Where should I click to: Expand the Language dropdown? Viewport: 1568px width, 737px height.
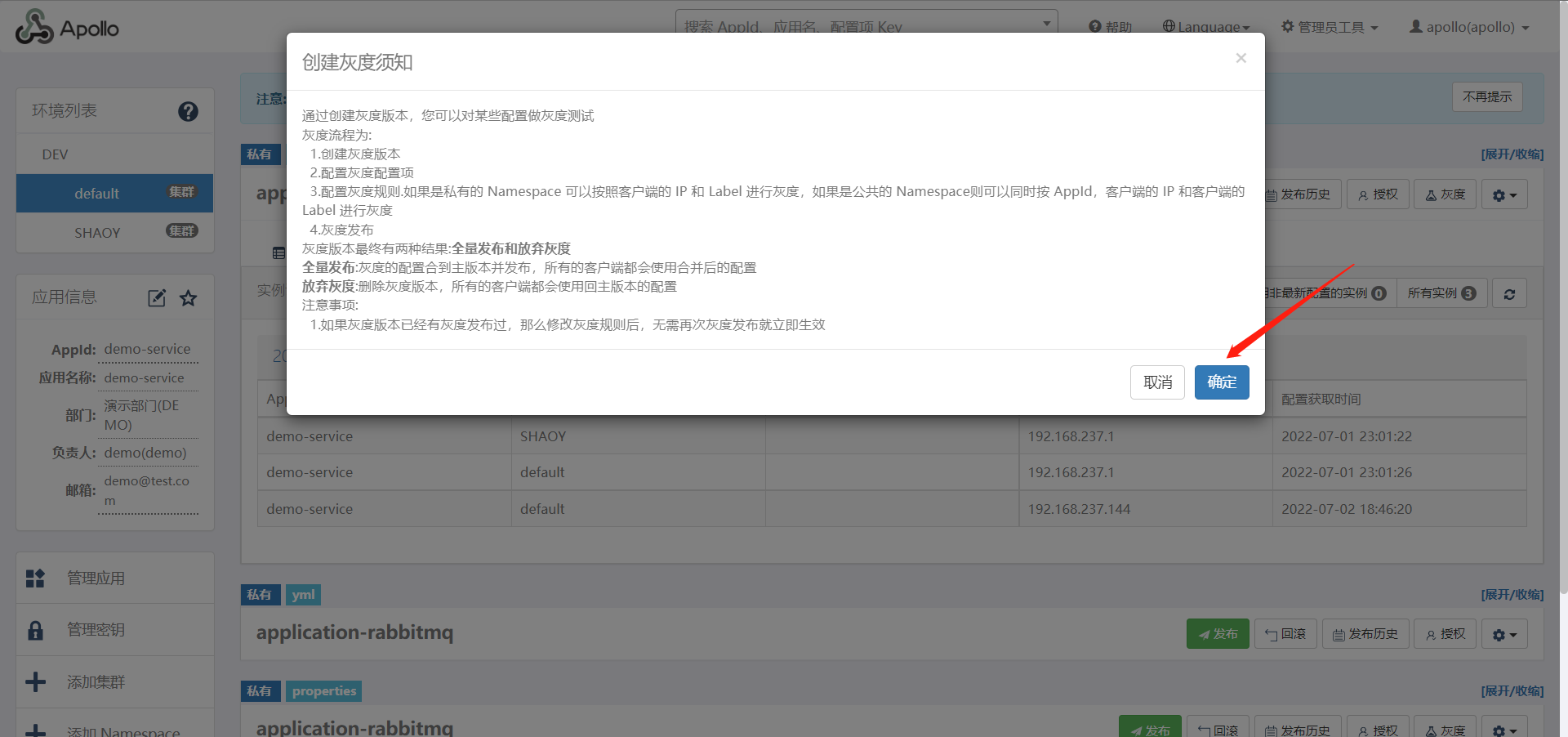click(x=1205, y=27)
